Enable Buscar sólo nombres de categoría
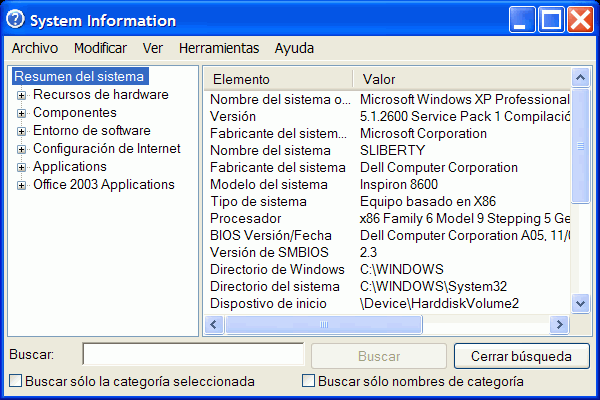 pyautogui.click(x=308, y=381)
